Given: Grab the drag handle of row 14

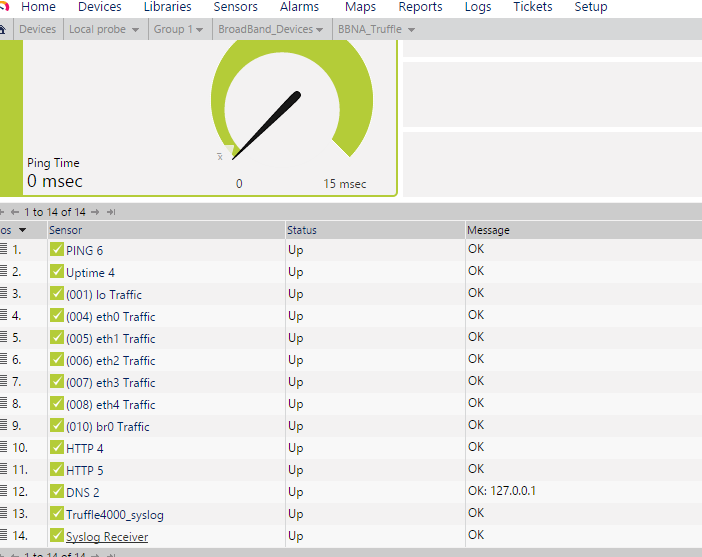Looking at the screenshot, I should 4,534.
